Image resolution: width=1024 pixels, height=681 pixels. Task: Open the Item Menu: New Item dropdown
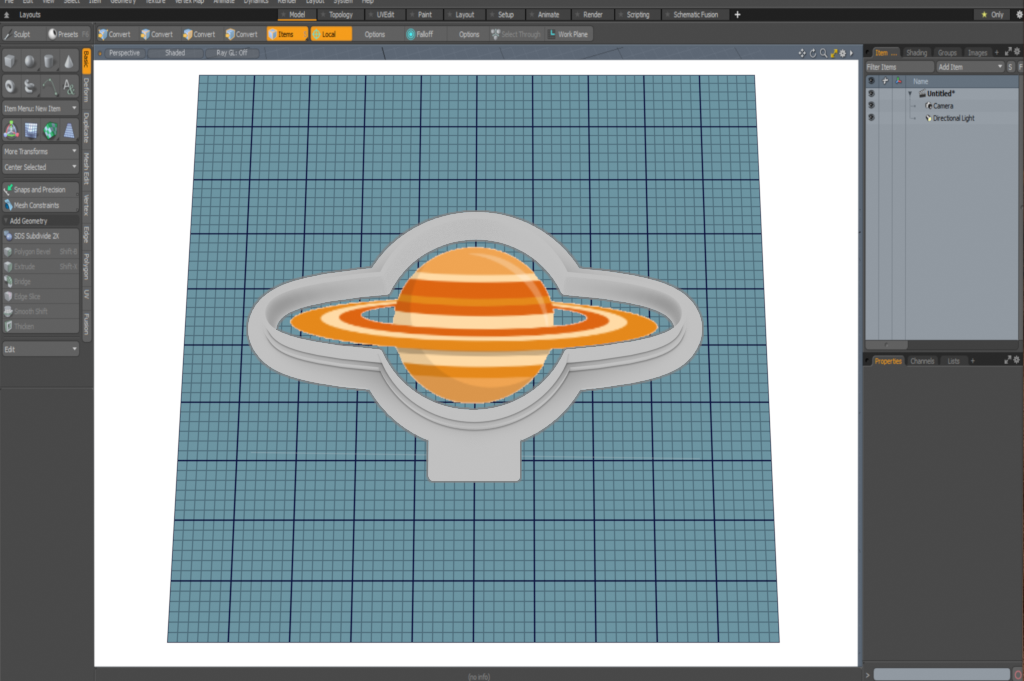pos(40,108)
